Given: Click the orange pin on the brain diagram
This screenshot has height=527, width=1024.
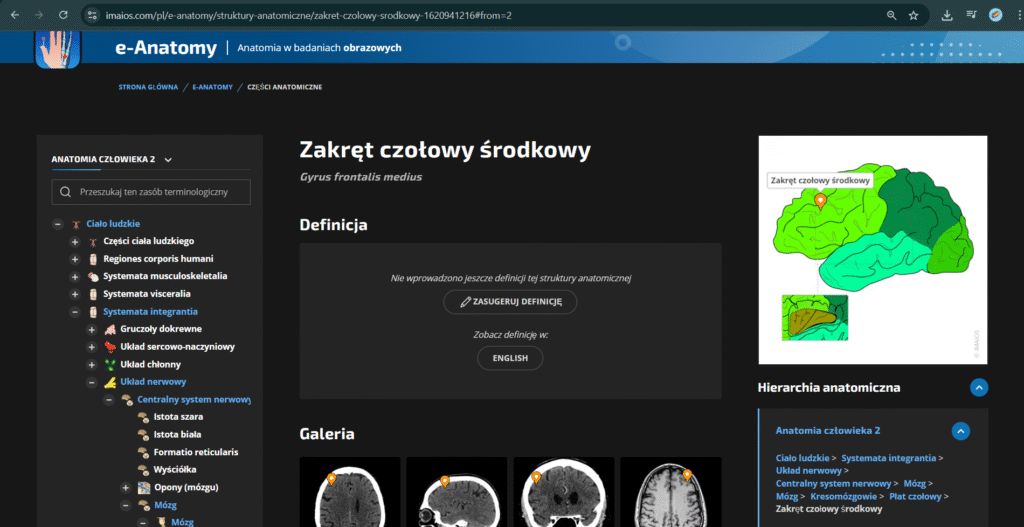Looking at the screenshot, I should coord(820,201).
